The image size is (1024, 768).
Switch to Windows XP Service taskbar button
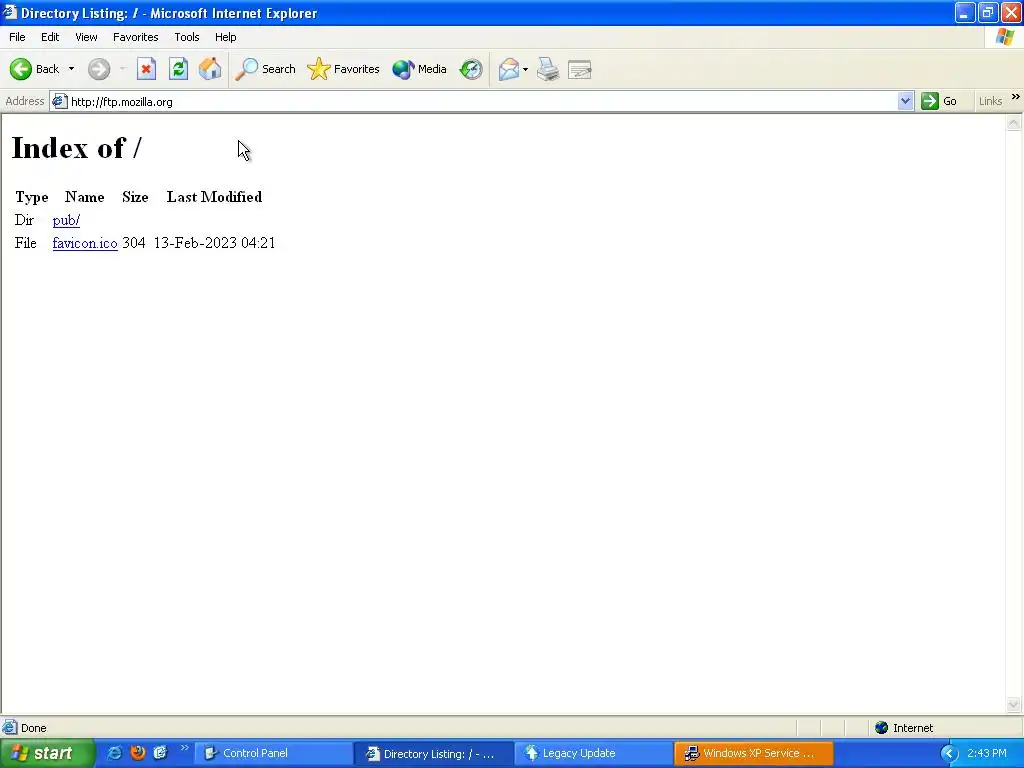pyautogui.click(x=754, y=754)
